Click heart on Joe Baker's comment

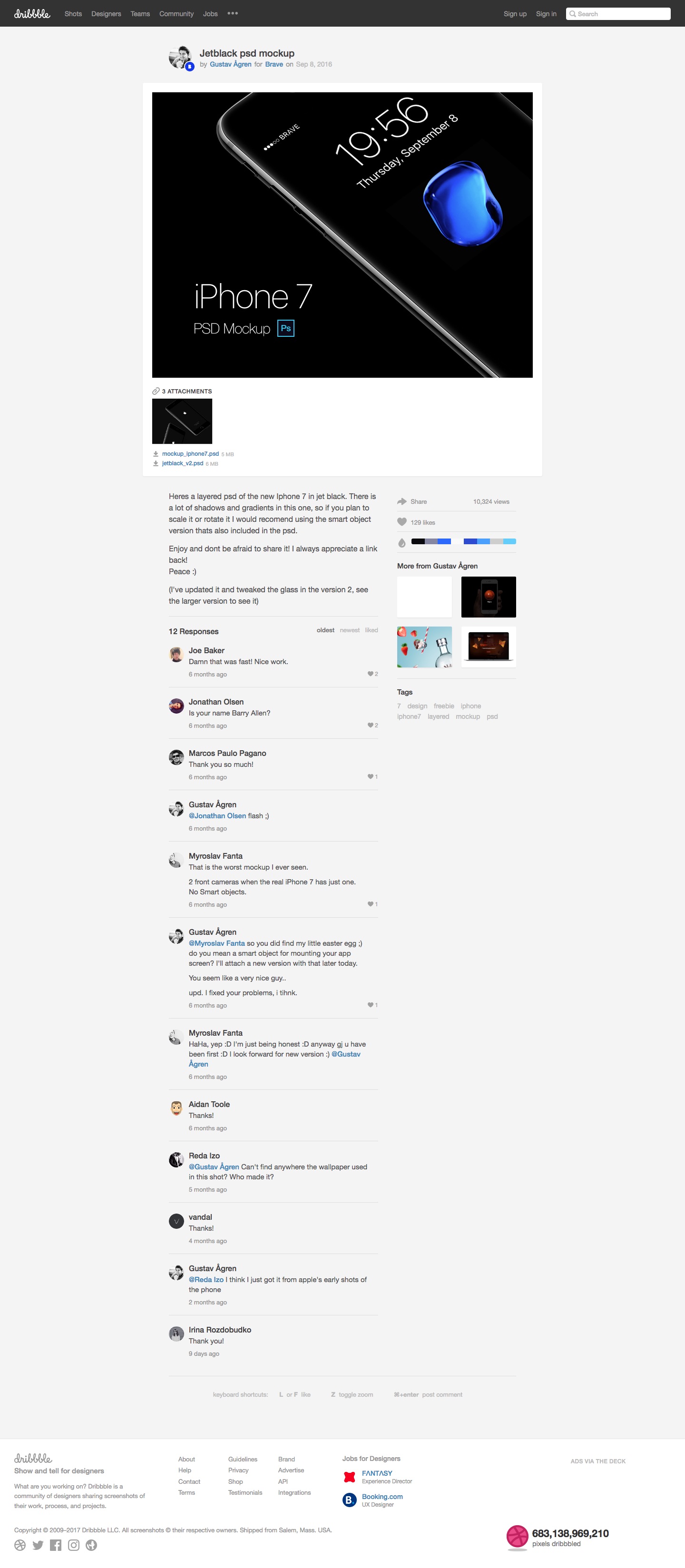coord(370,674)
